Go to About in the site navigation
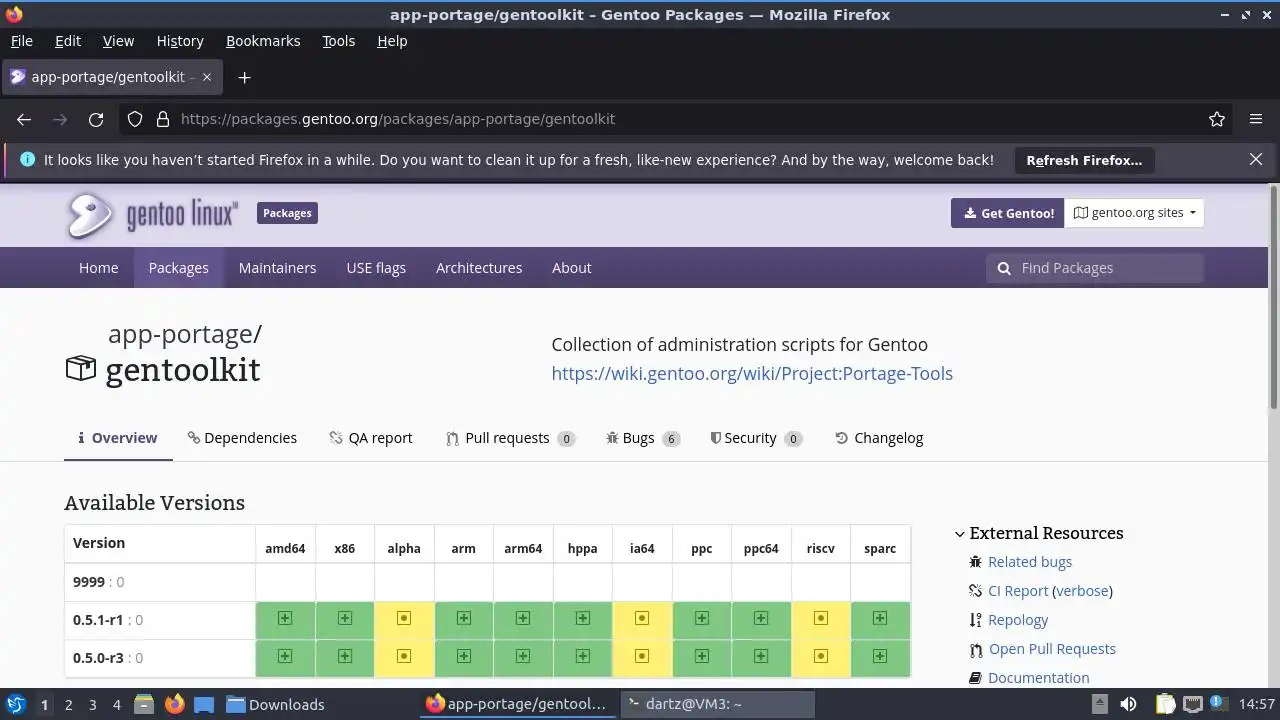The width and height of the screenshot is (1280, 720). pos(572,268)
